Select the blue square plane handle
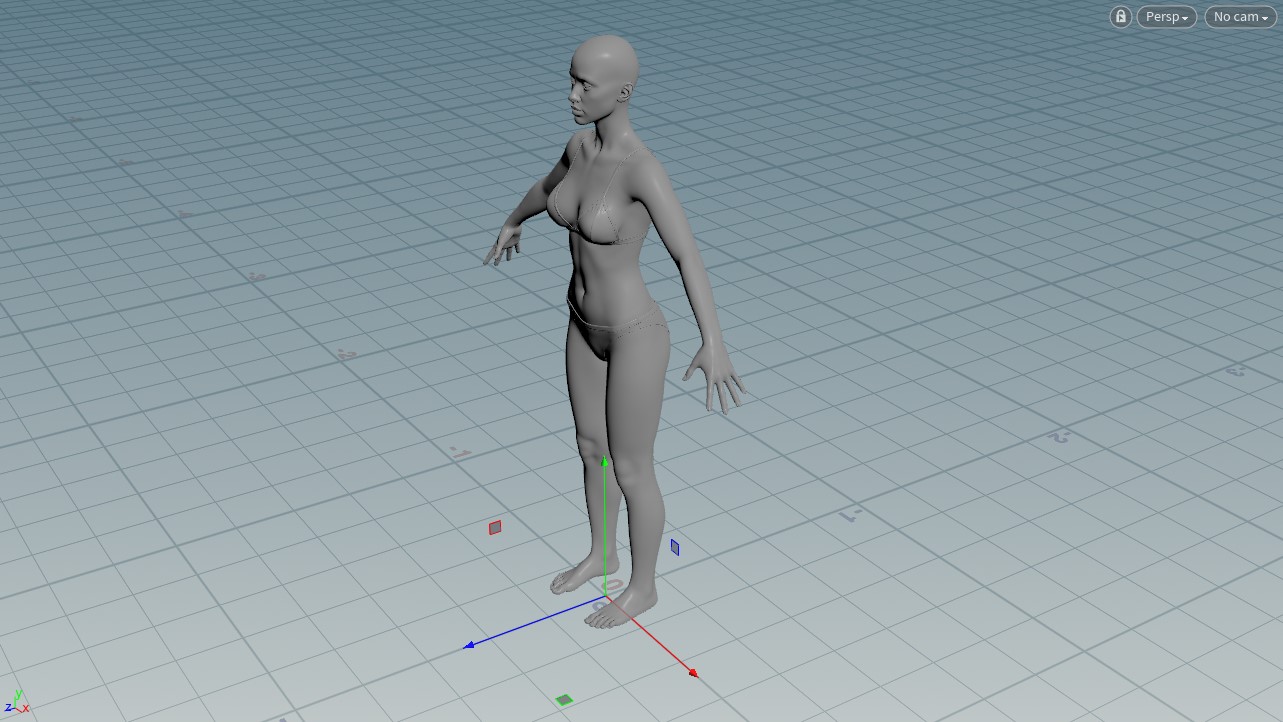 pyautogui.click(x=675, y=547)
